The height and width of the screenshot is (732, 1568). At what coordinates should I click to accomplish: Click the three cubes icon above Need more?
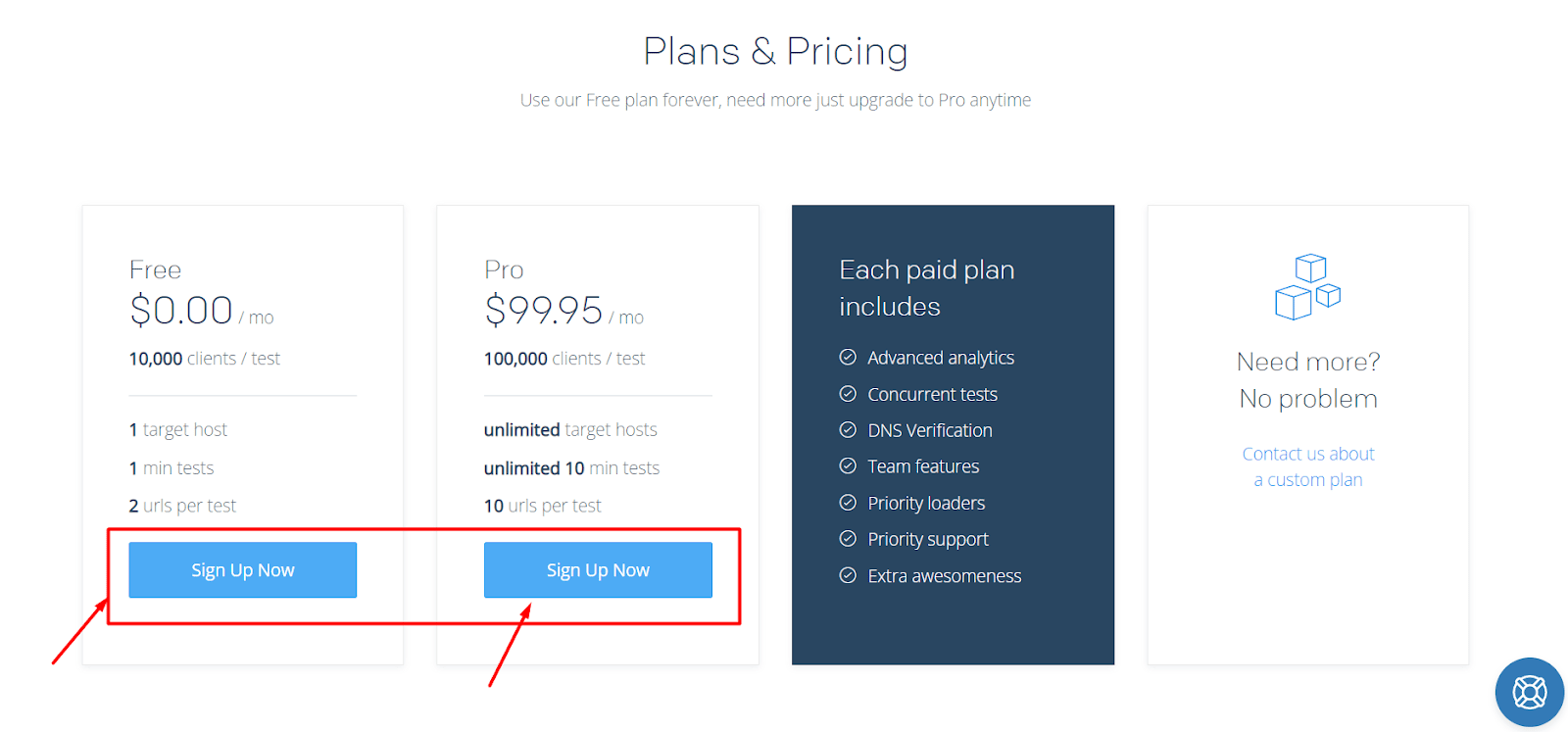(1307, 286)
